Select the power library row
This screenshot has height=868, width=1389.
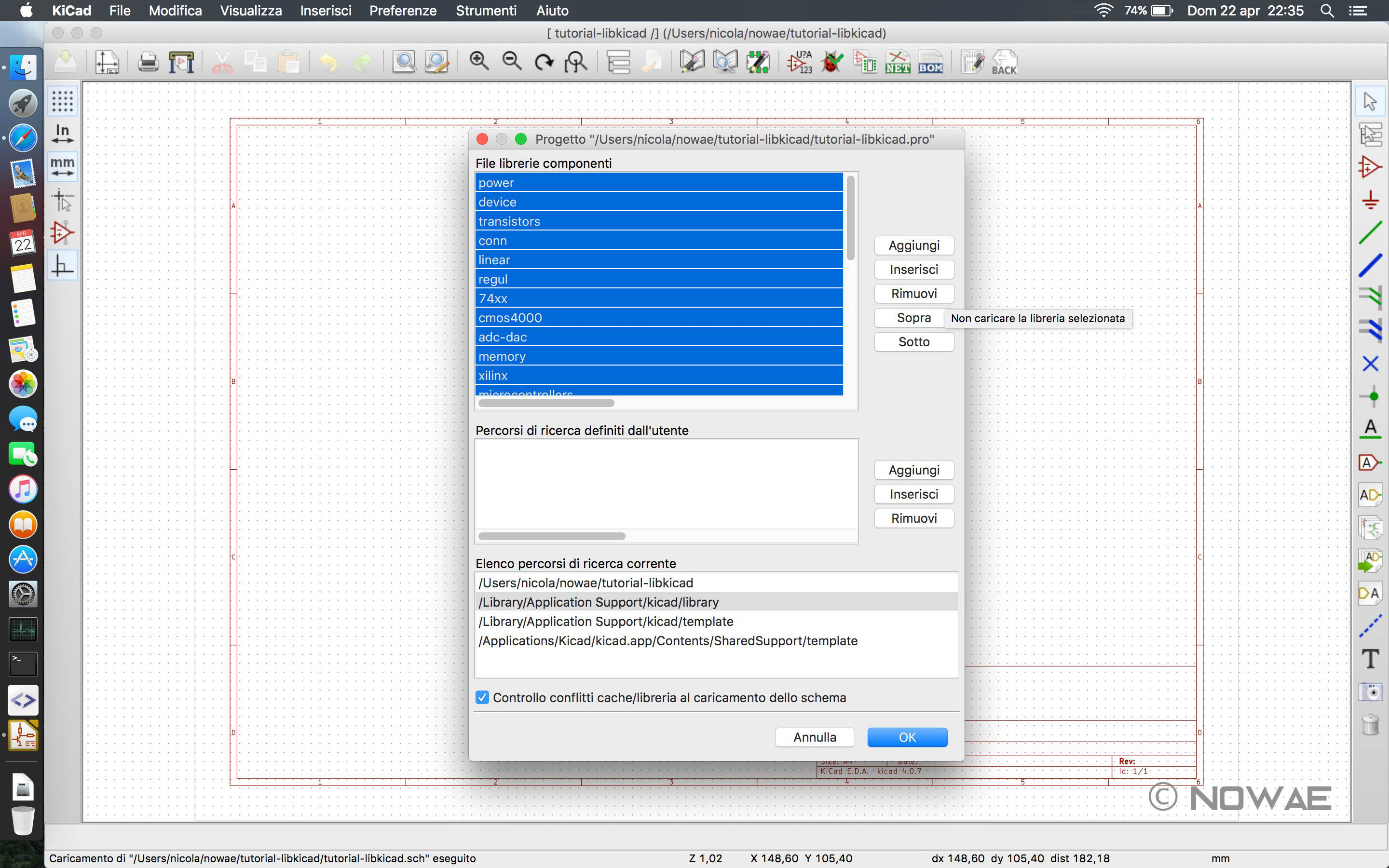659,183
